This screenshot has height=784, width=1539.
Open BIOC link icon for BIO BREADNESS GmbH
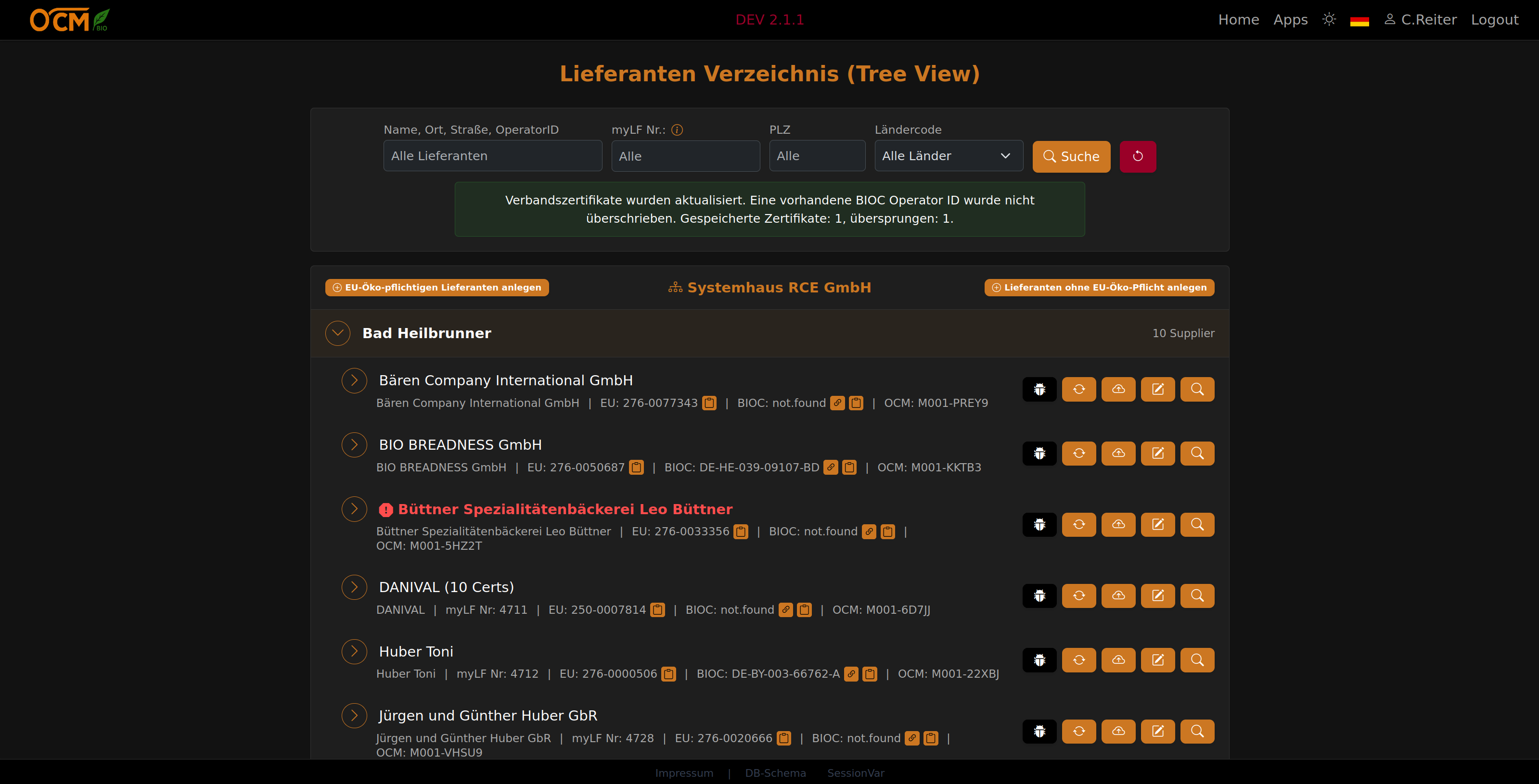[x=831, y=468]
